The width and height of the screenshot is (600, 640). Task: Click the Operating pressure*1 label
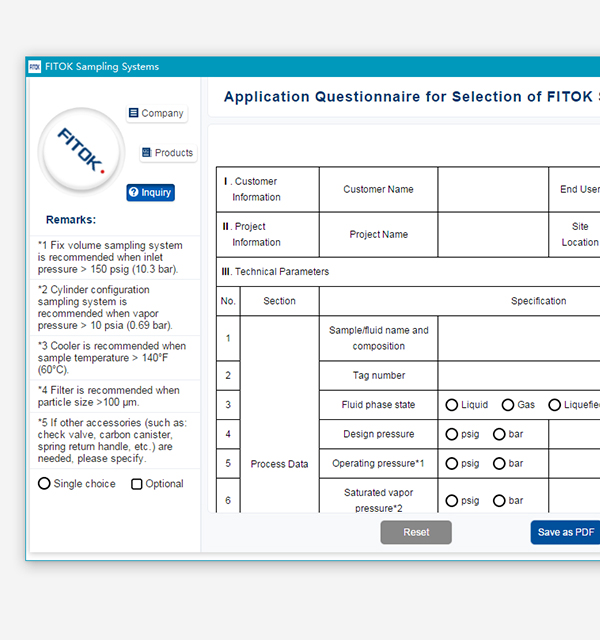[x=378, y=464]
